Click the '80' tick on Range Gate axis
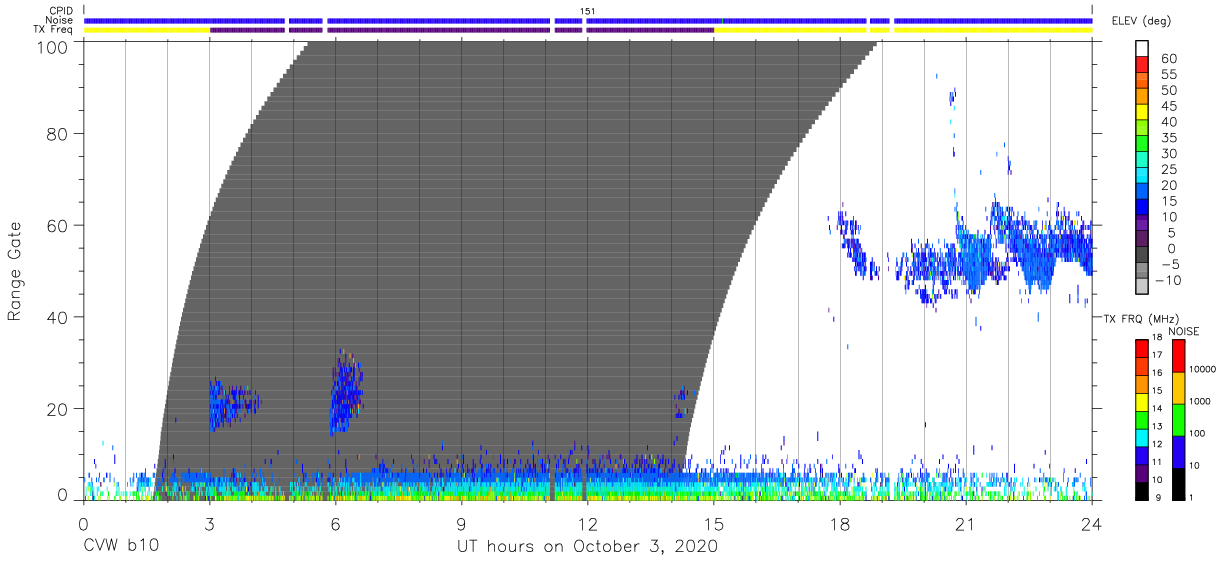The width and height of the screenshot is (1228, 567). [x=57, y=133]
